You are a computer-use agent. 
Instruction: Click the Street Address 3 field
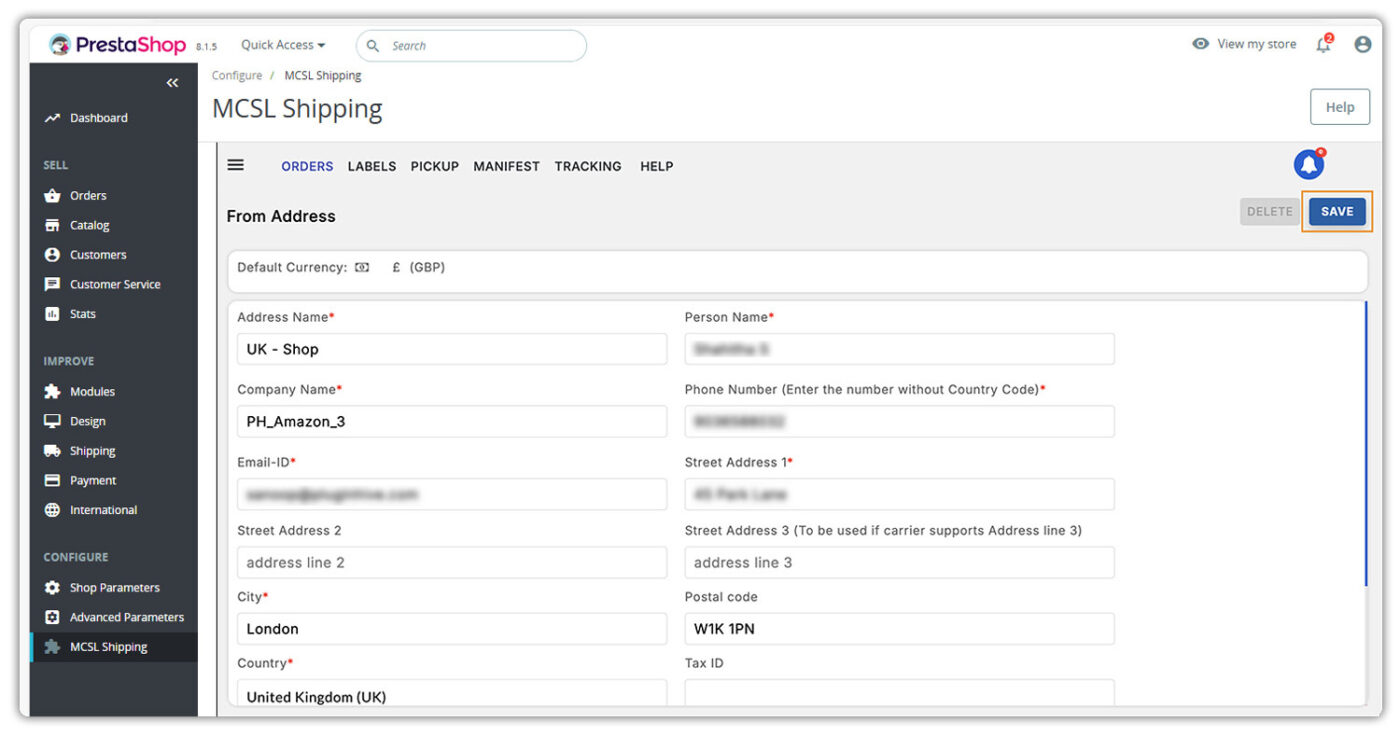click(x=899, y=562)
